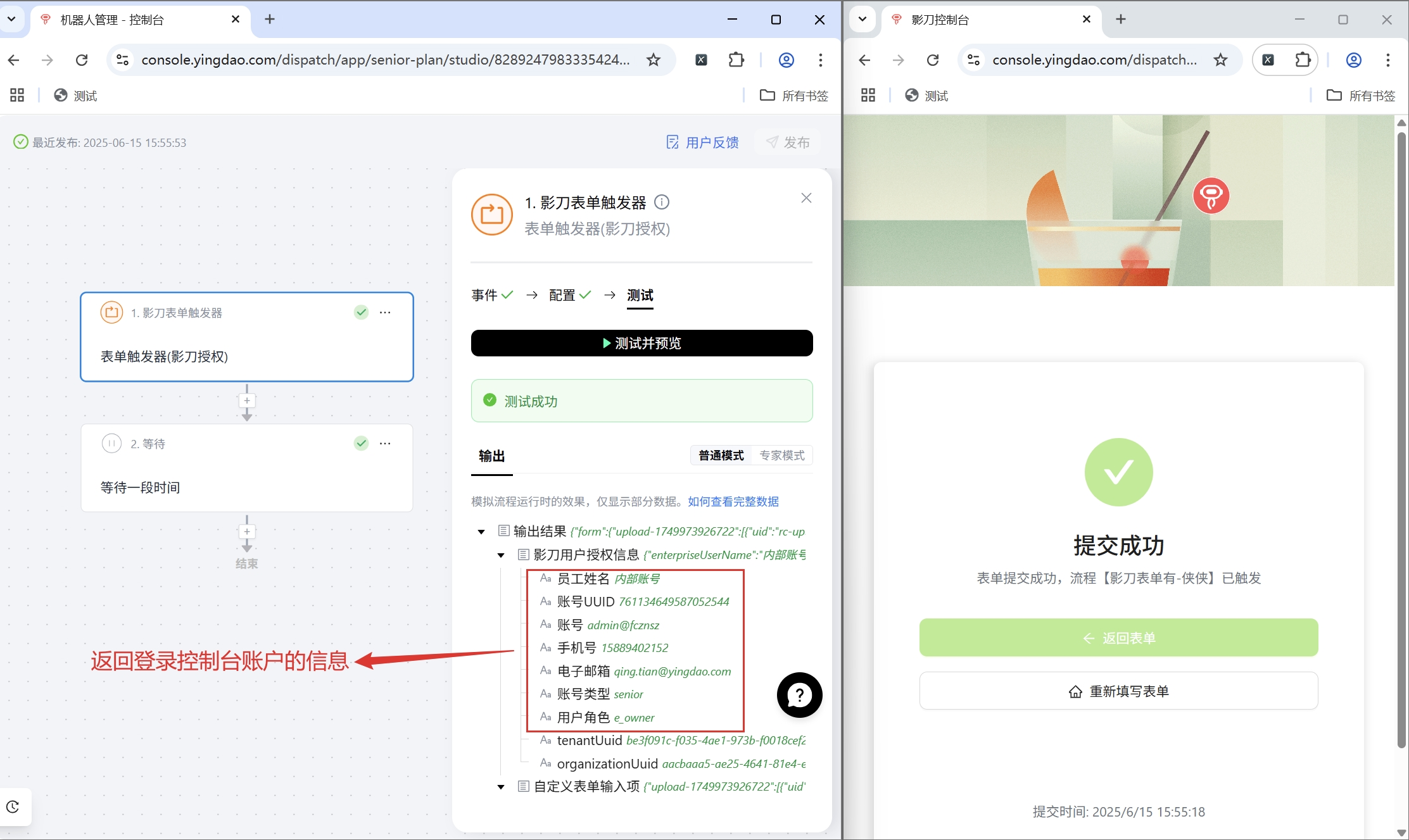Viewport: 1409px width, 840px height.
Task: Open the history clock icon at bottom left
Action: tap(13, 806)
